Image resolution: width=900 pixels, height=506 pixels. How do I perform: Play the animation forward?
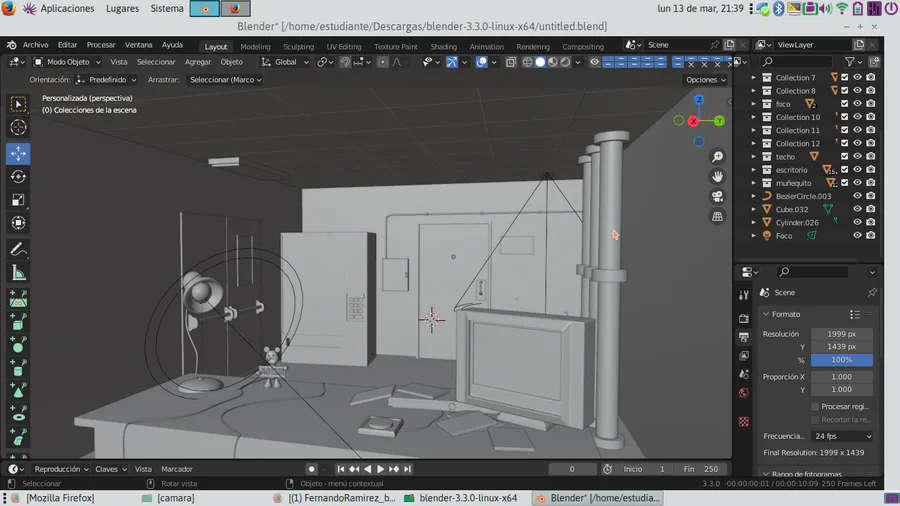point(381,469)
